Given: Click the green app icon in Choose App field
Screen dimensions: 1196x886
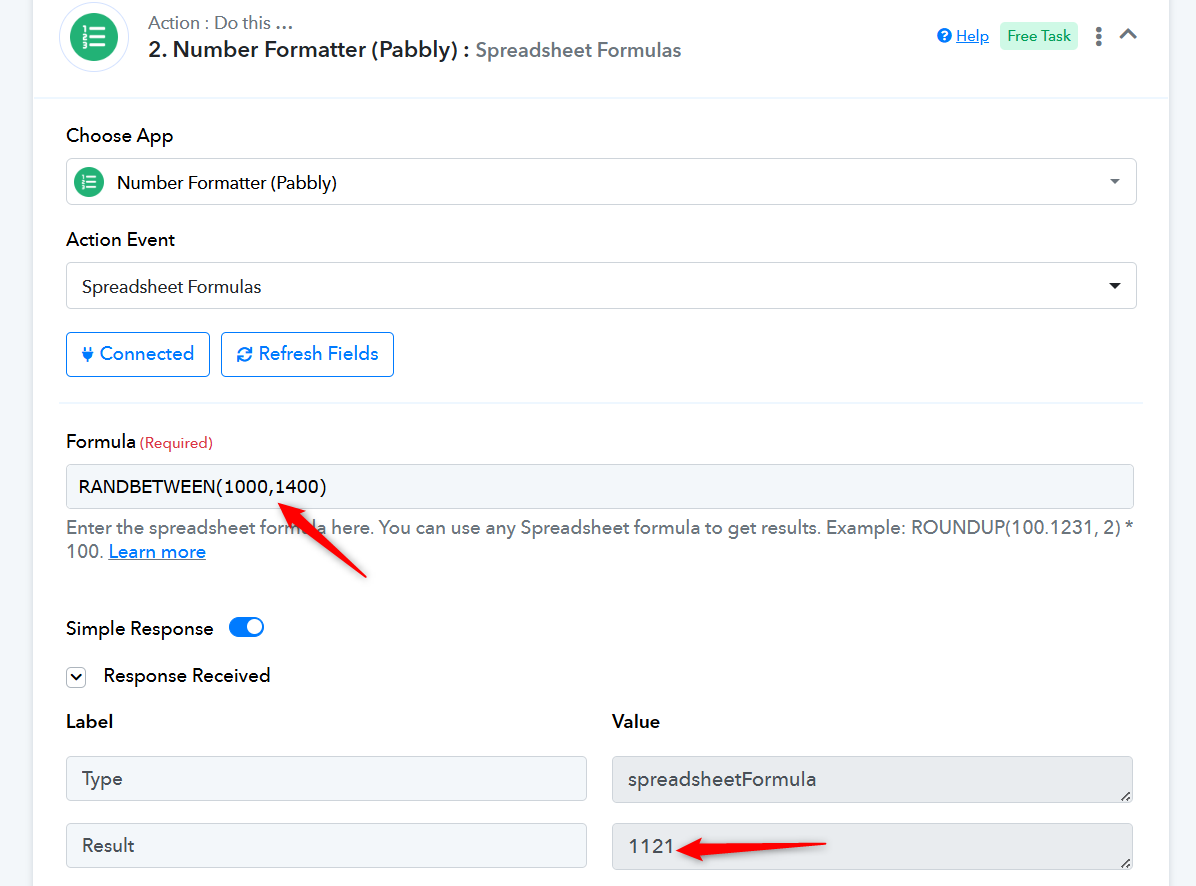Looking at the screenshot, I should (x=89, y=182).
